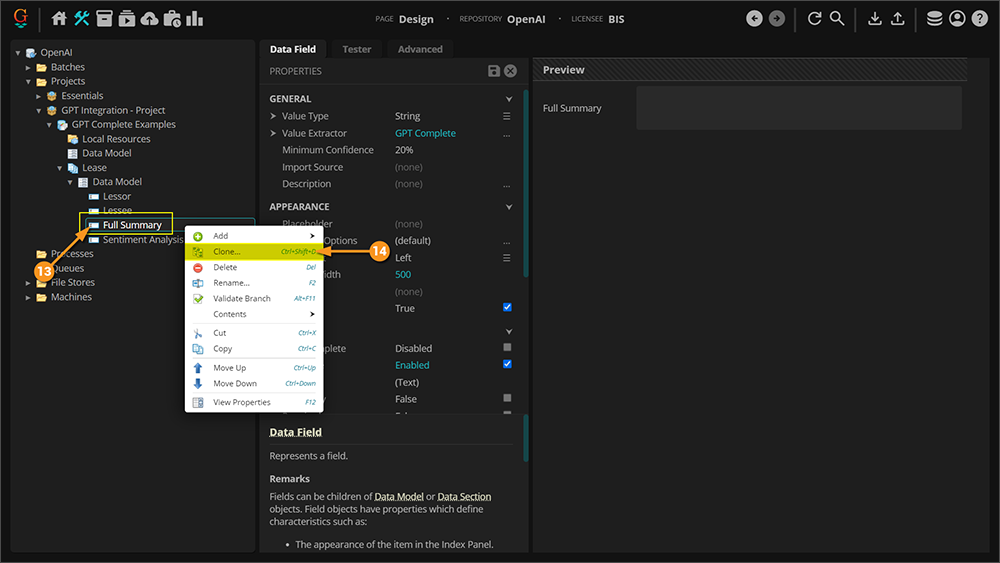This screenshot has height=563, width=1000.
Task: Click the GPT Complete value extractor link
Action: click(425, 133)
